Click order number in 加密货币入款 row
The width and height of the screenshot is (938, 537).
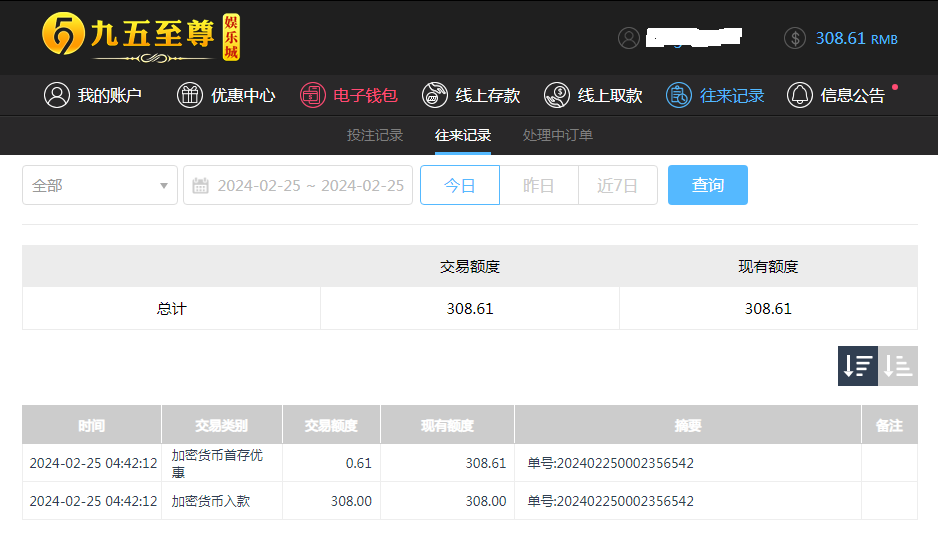(610, 501)
